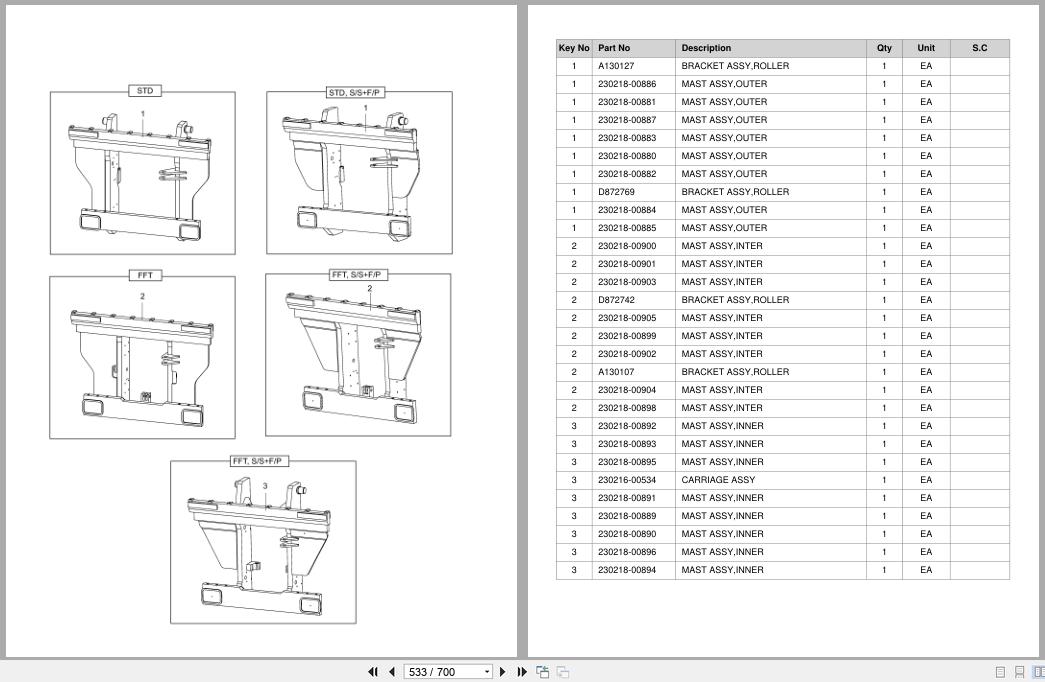Select part number 230218-00905
The image size is (1045, 682).
(x=626, y=318)
